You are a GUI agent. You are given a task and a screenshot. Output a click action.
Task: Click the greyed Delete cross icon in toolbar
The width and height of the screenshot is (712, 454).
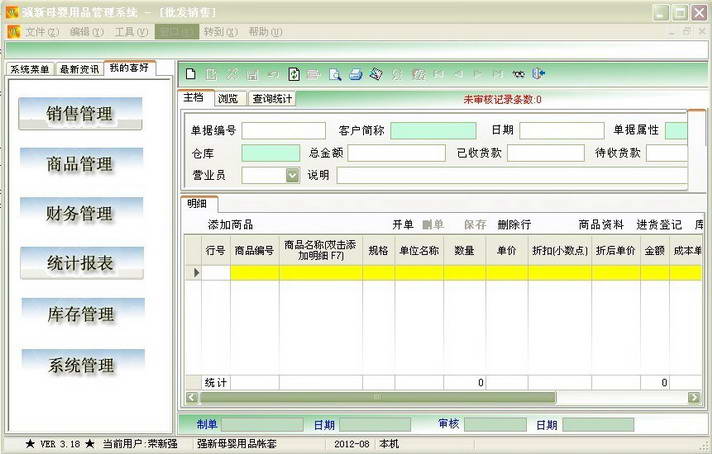[x=232, y=74]
